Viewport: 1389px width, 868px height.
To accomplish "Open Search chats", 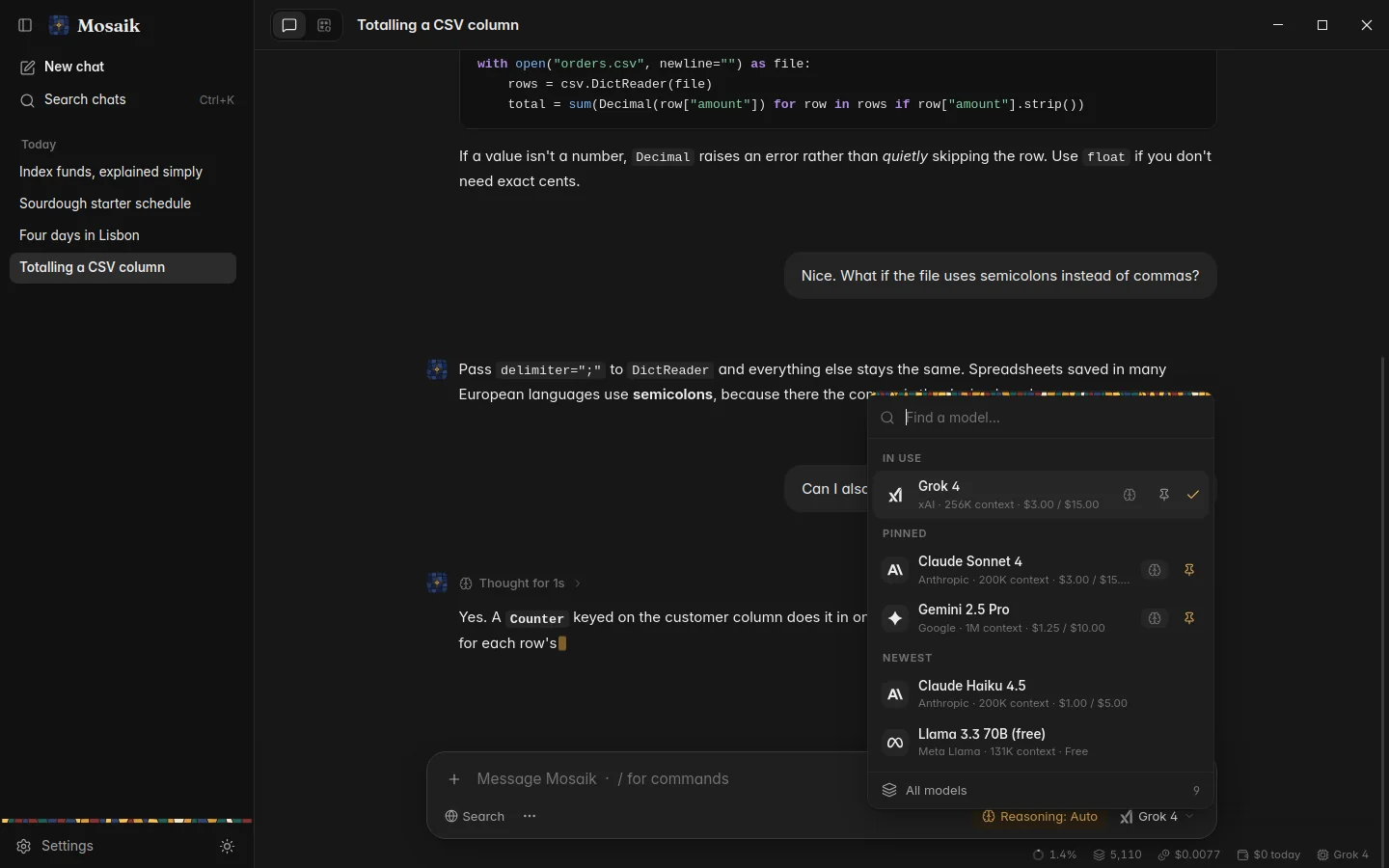I will 123,100.
